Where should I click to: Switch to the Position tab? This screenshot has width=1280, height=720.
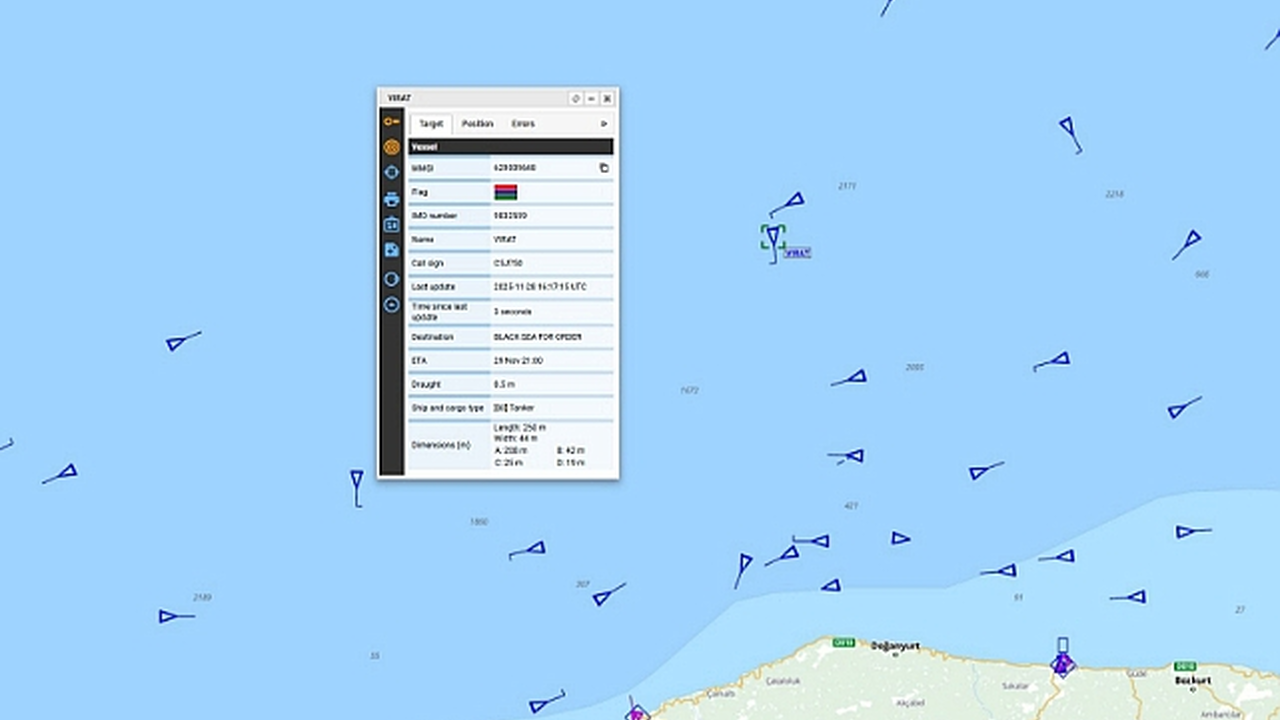tap(477, 124)
